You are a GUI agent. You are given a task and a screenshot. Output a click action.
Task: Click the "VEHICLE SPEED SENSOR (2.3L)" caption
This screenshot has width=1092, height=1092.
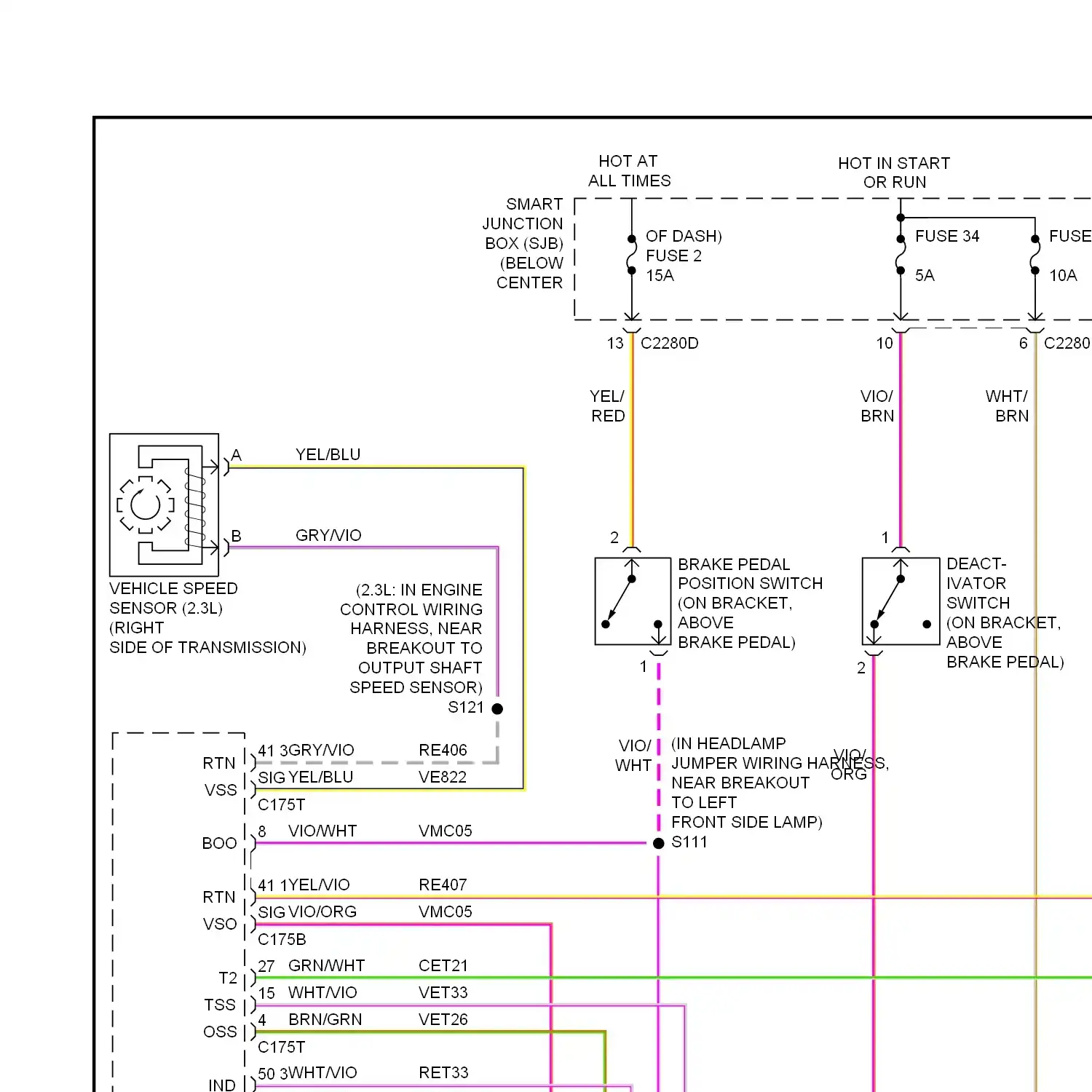pos(173,598)
